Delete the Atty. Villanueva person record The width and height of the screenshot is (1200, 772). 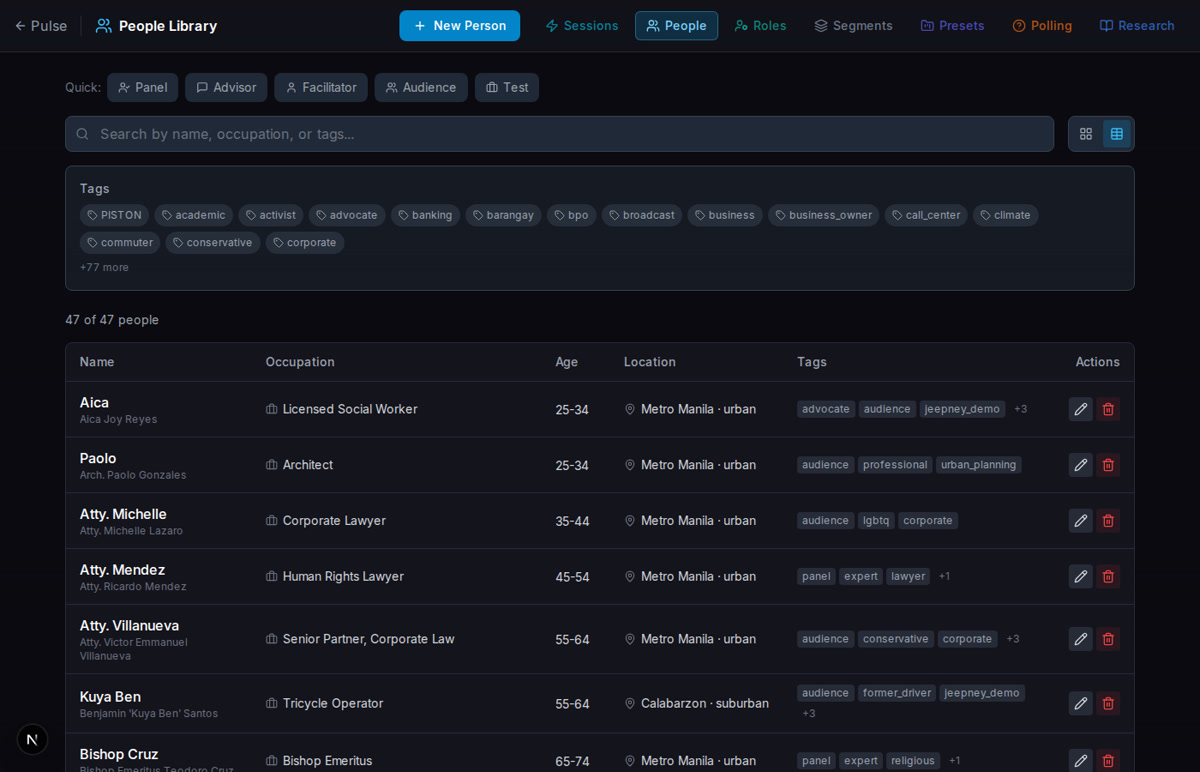point(1107,639)
